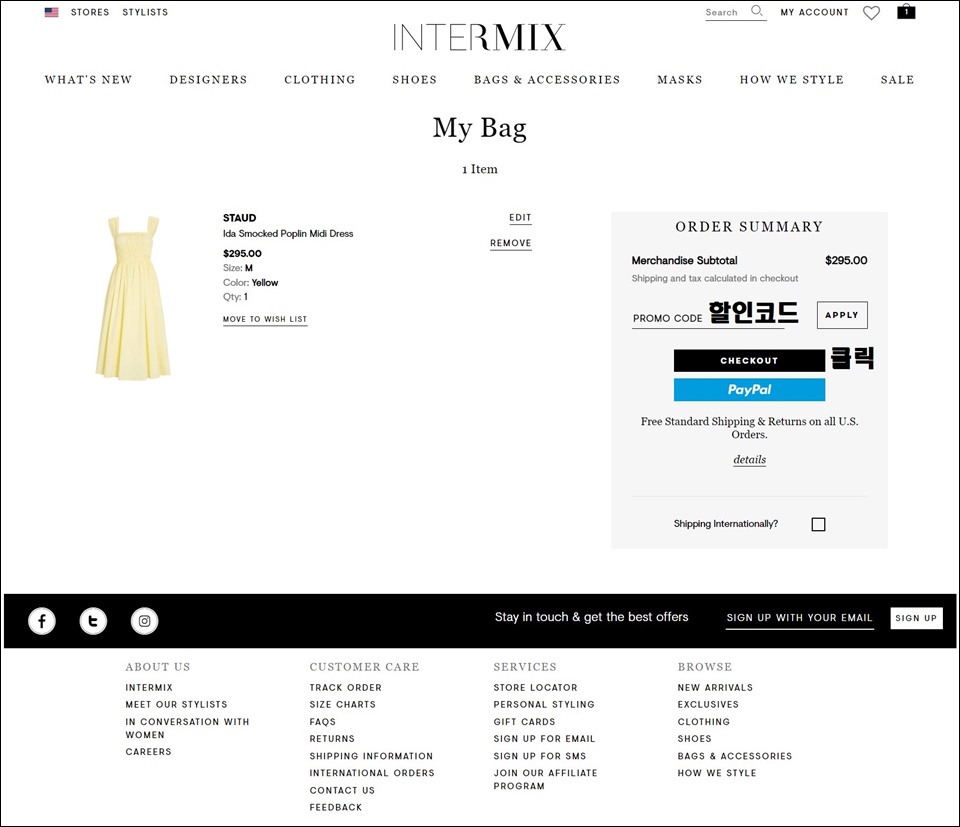Open the Intermix footer link

tap(149, 688)
